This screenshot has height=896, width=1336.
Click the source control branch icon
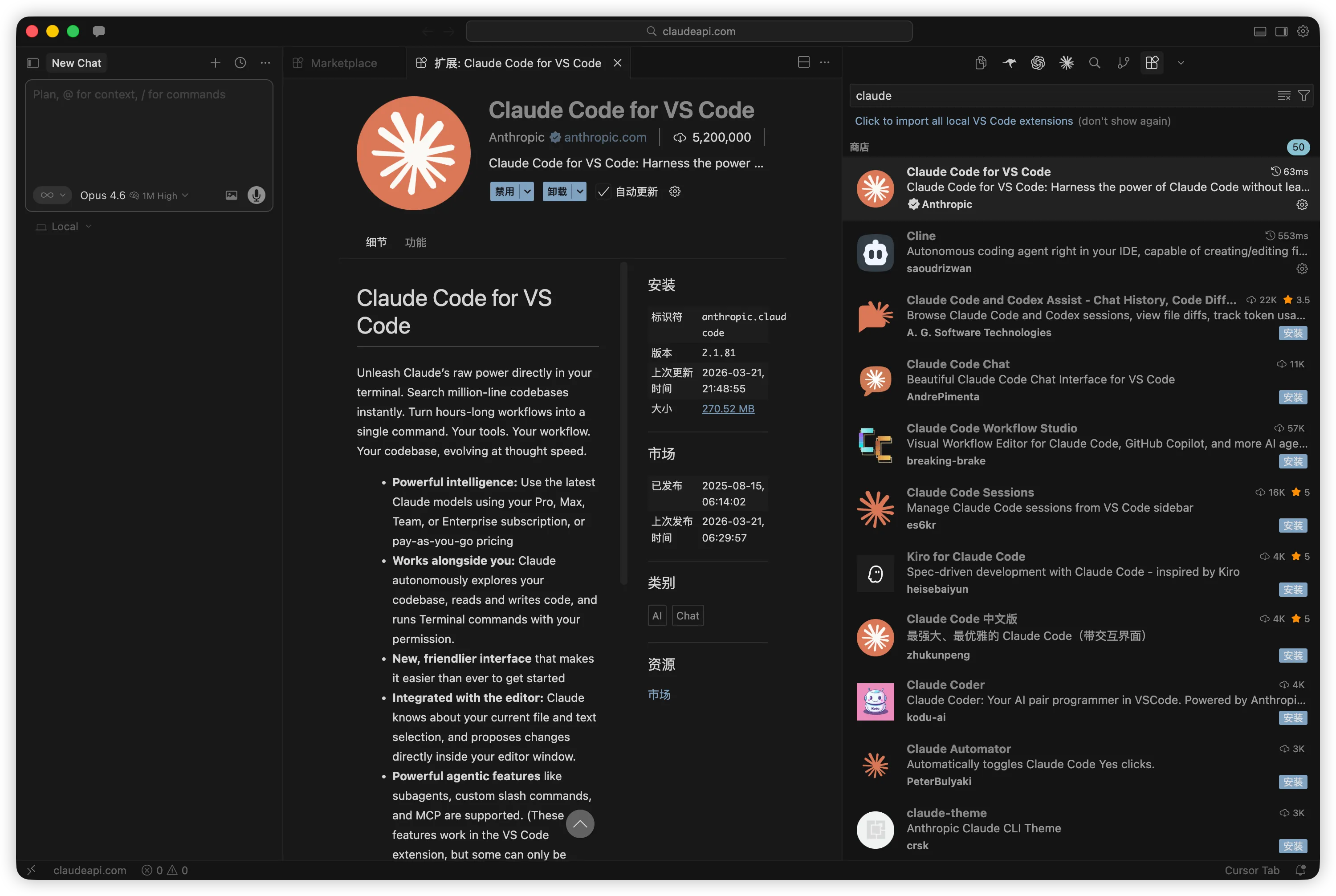tap(1123, 63)
